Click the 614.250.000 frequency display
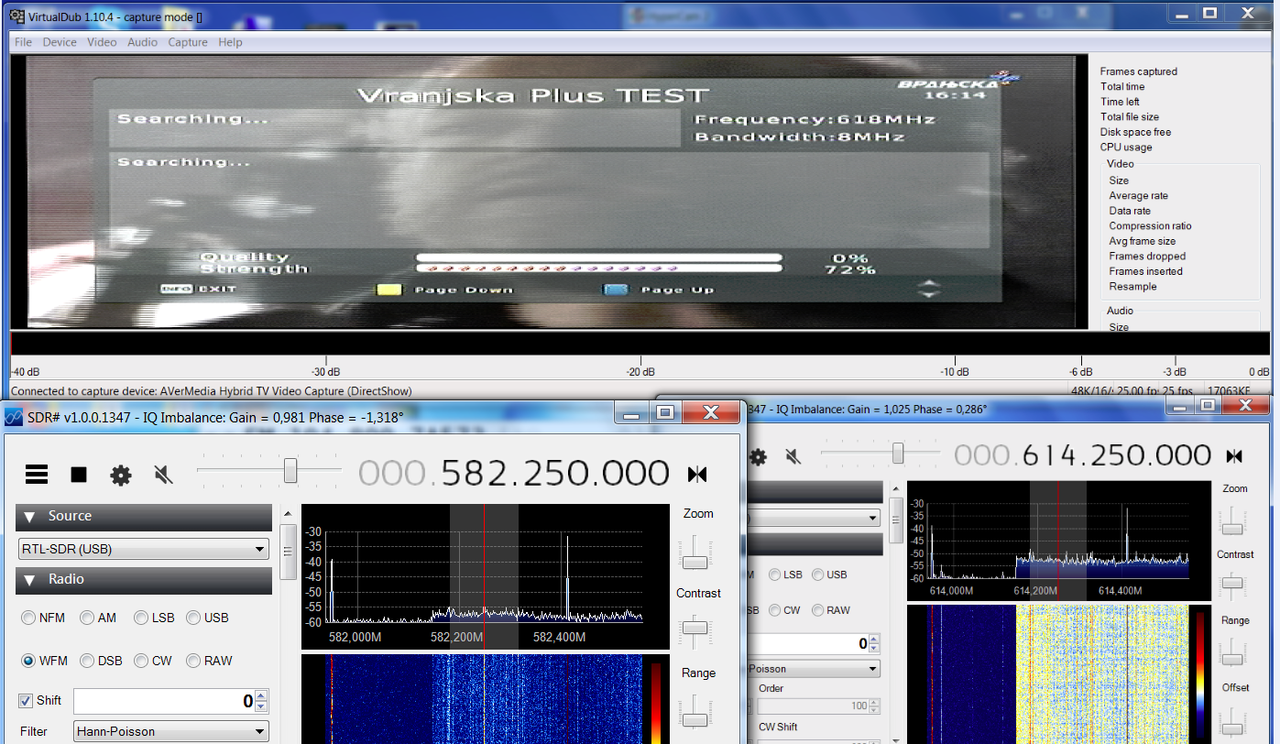 point(1083,455)
